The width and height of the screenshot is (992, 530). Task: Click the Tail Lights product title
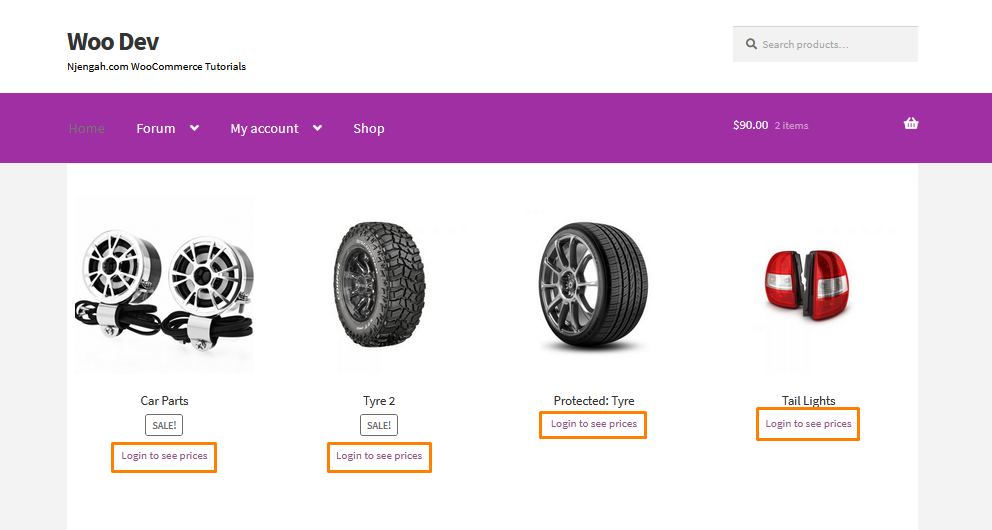pyautogui.click(x=808, y=401)
